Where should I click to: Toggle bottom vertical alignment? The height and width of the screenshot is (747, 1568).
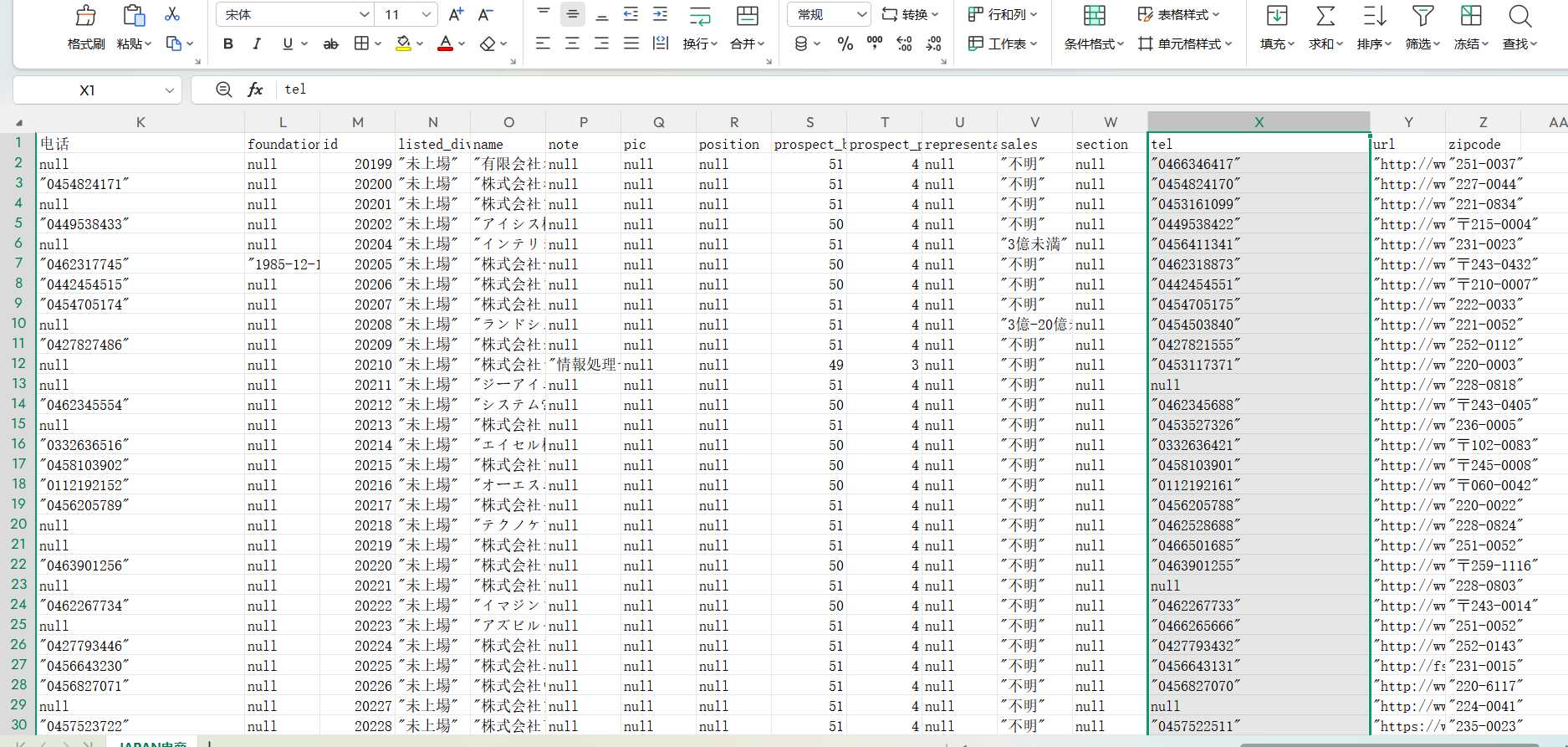point(602,16)
